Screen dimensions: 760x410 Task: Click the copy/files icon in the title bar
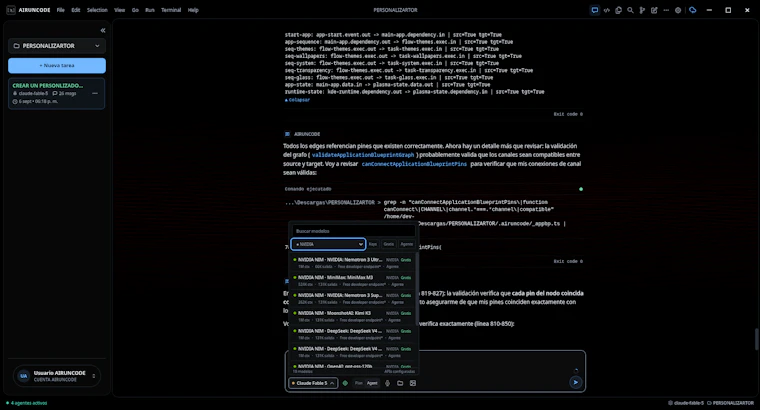(618, 10)
